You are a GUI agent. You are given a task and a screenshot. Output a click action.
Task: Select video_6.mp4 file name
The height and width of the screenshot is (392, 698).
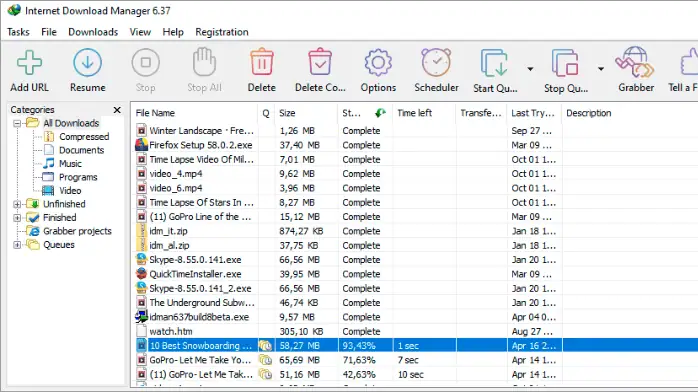point(176,188)
